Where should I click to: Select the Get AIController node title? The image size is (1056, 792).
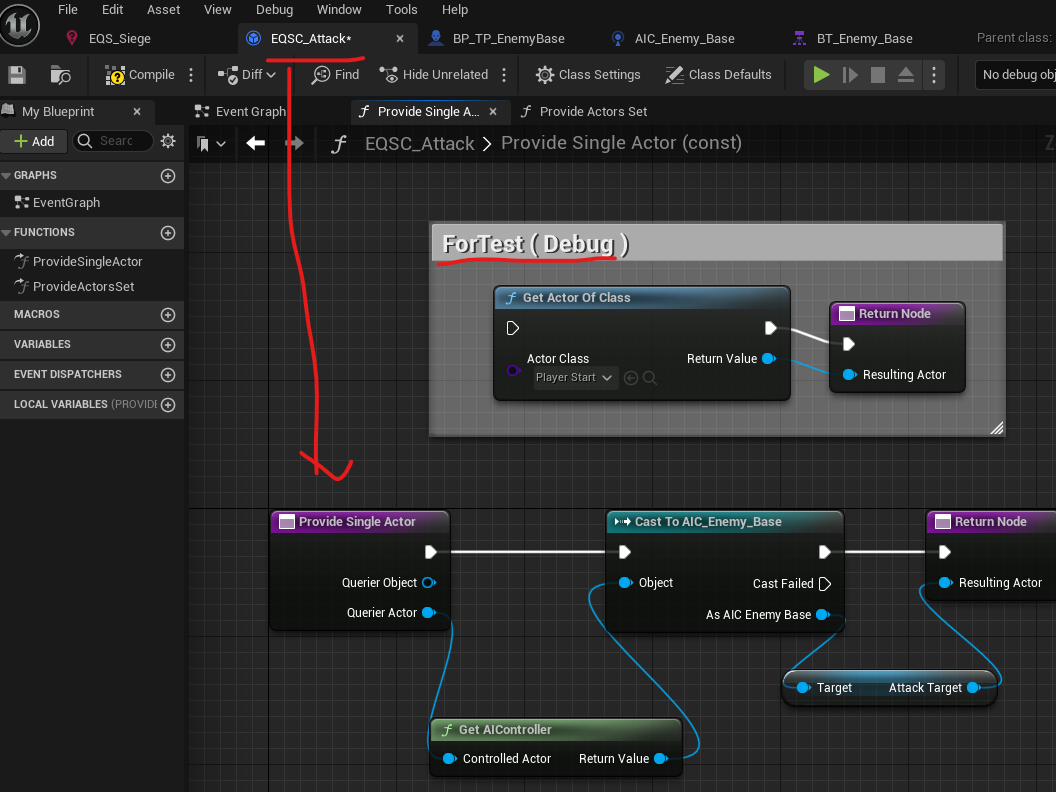click(x=504, y=729)
